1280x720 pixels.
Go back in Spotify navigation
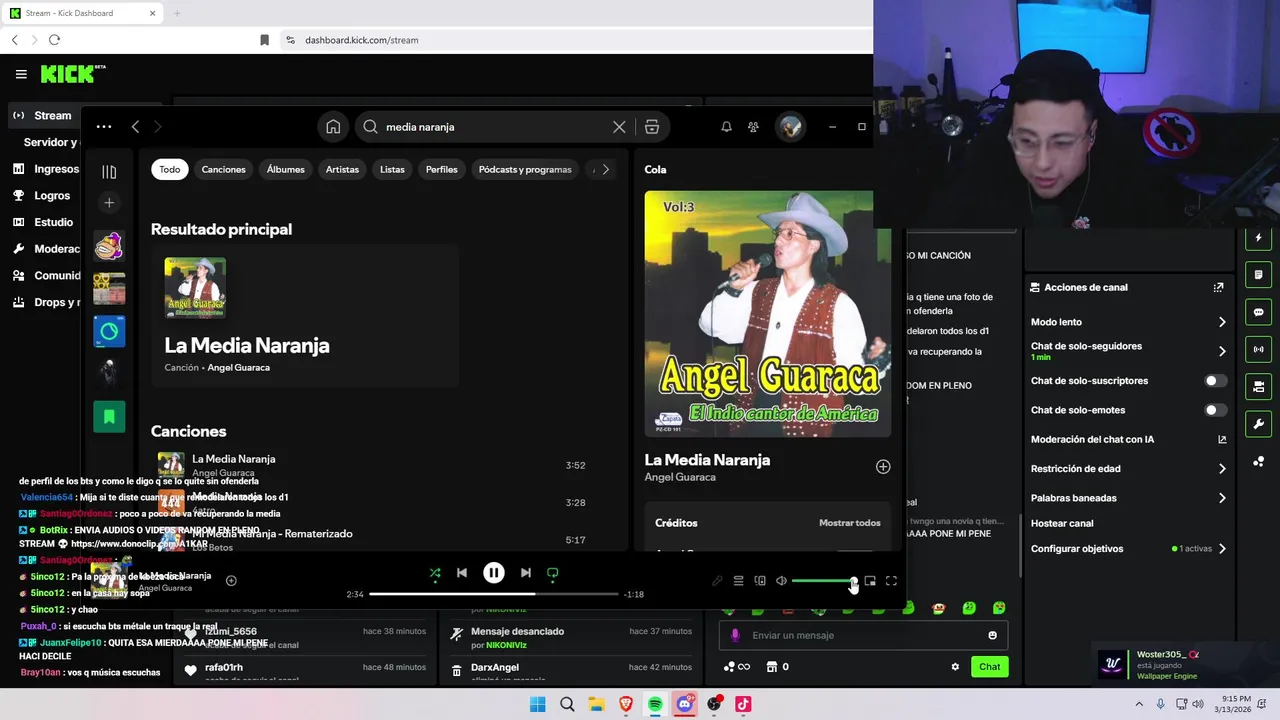pyautogui.click(x=135, y=127)
